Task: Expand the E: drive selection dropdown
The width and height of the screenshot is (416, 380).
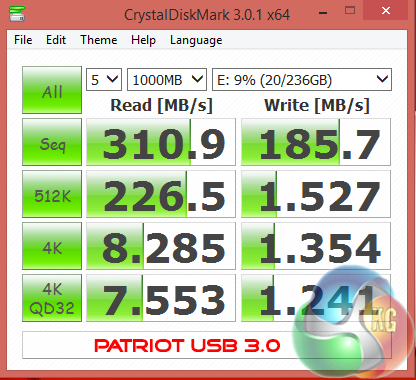Action: [302, 80]
